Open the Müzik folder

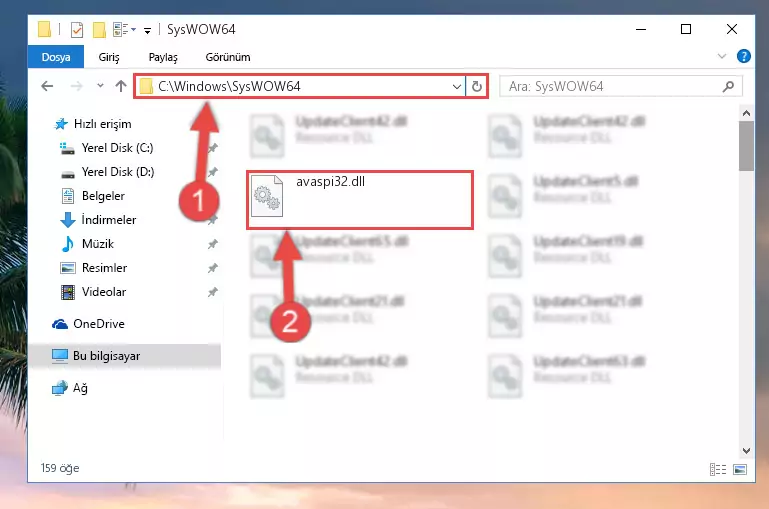pyautogui.click(x=98, y=244)
